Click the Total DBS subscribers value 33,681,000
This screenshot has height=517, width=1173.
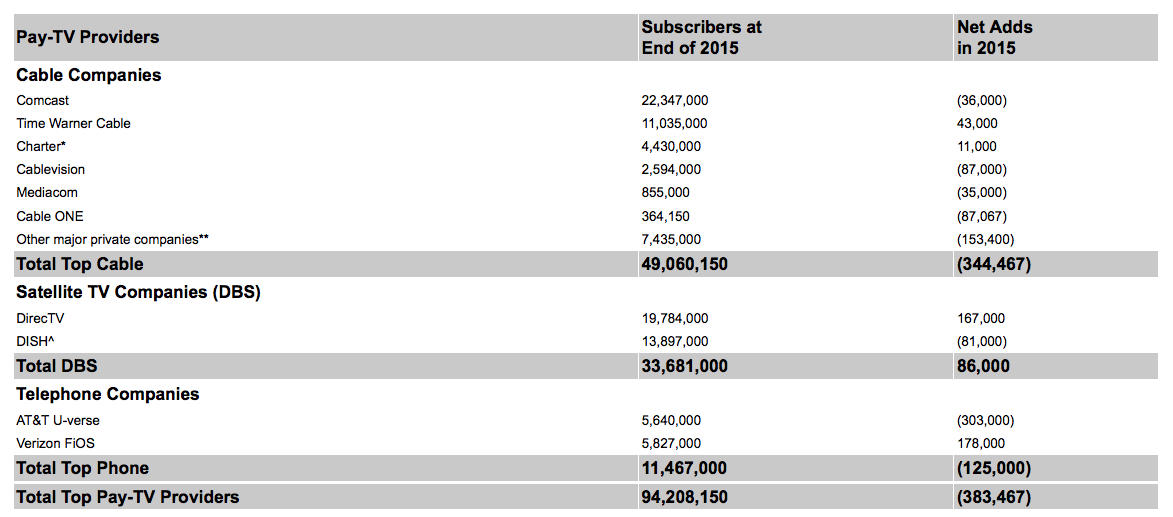point(684,366)
